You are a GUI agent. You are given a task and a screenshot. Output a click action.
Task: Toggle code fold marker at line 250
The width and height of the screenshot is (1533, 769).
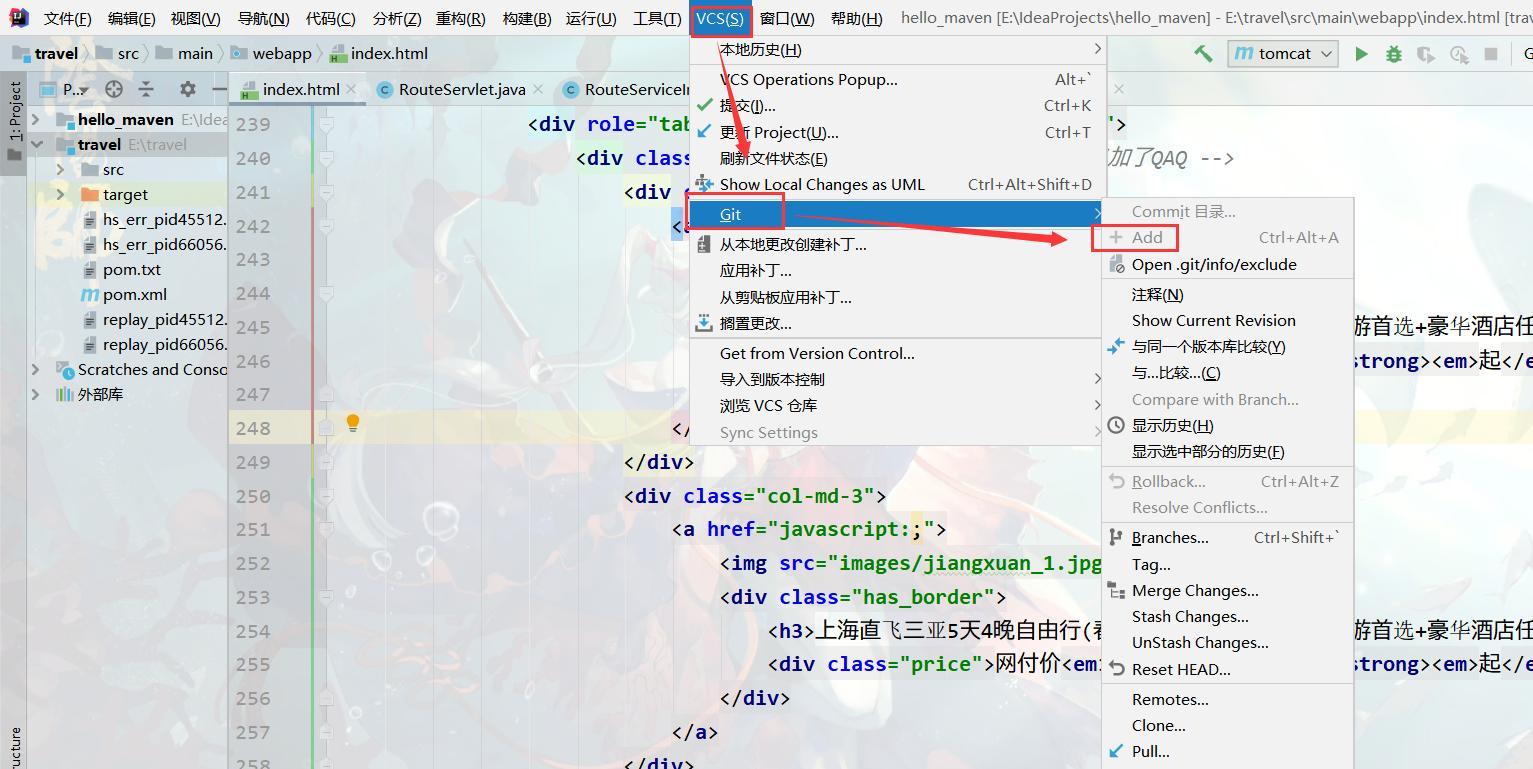pos(326,496)
